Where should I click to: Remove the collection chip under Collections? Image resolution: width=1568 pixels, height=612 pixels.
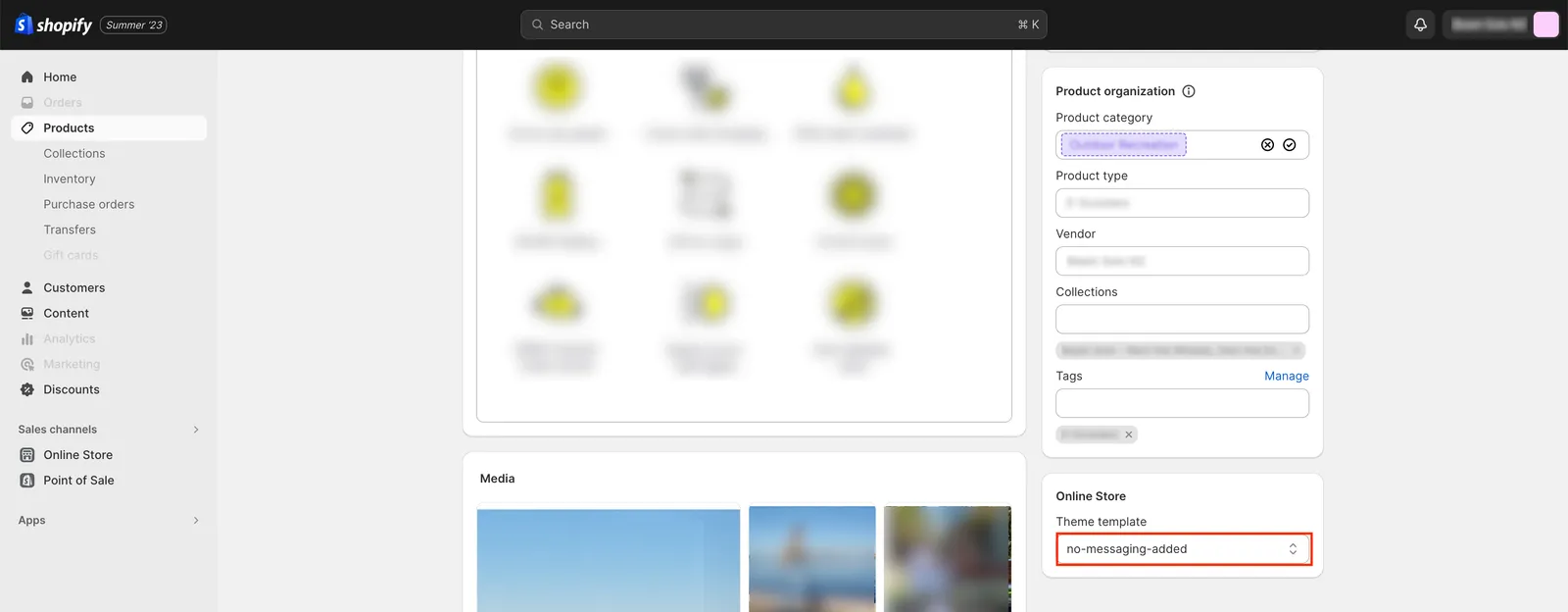1296,350
